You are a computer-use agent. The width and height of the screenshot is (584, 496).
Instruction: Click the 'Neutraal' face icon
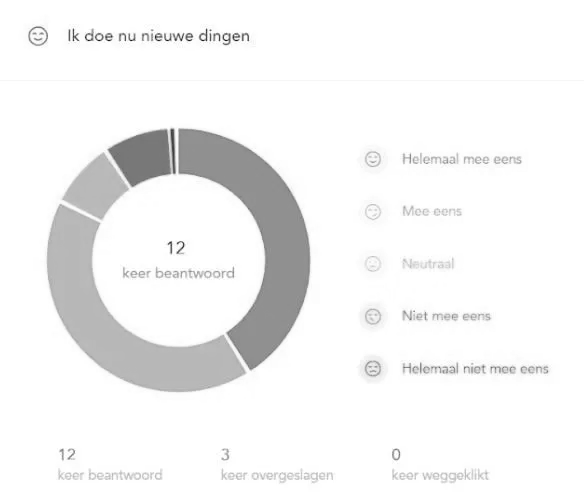(x=373, y=264)
